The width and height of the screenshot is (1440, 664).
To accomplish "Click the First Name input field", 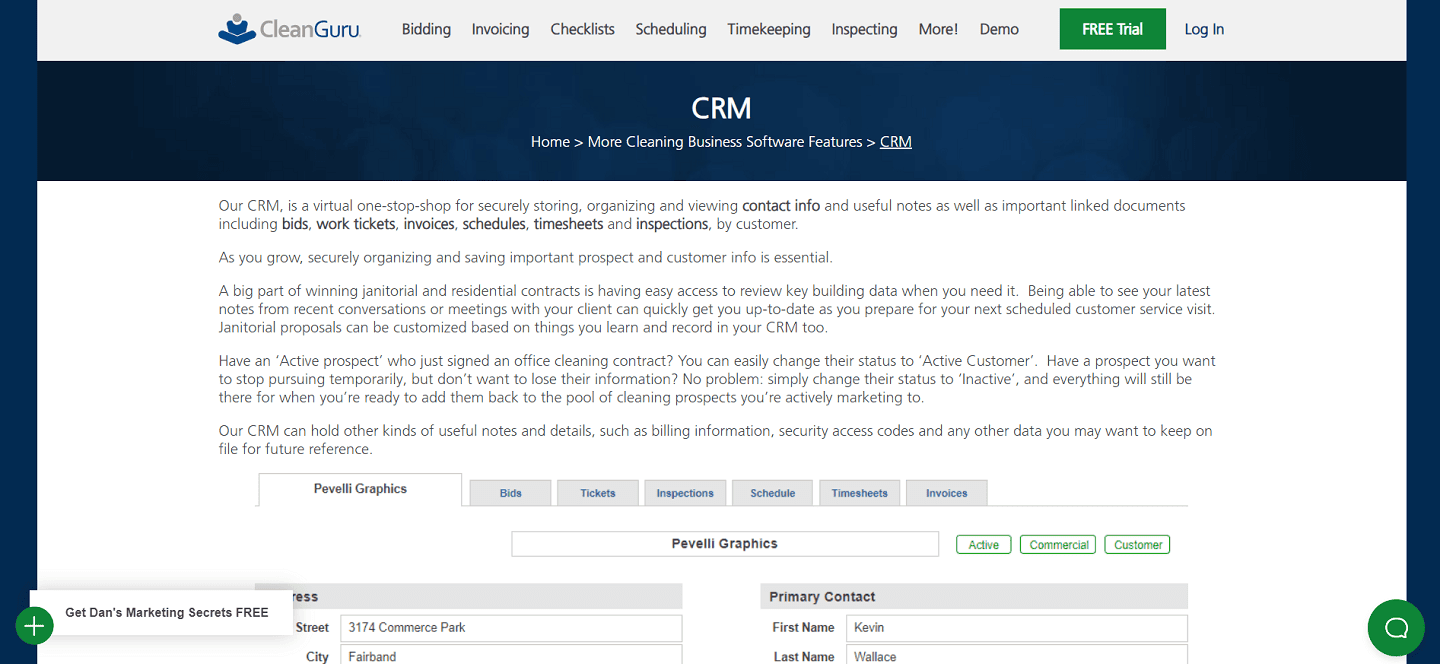I will [1016, 627].
